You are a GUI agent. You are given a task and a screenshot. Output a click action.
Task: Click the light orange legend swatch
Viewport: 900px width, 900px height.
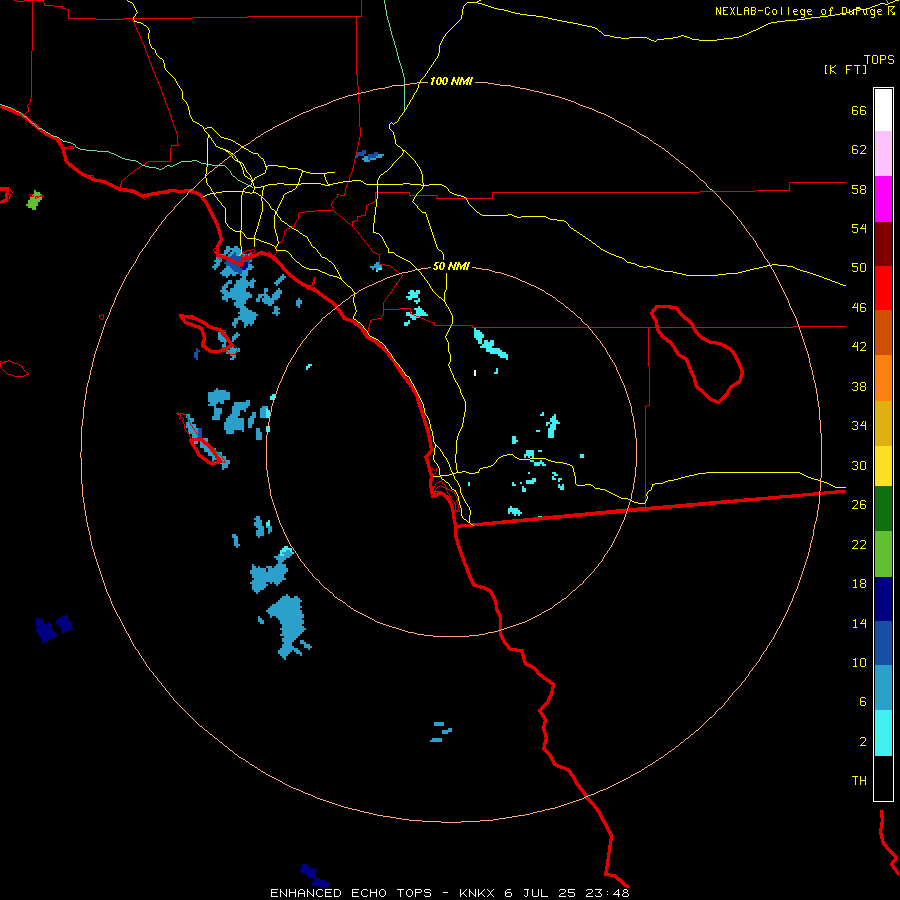[883, 378]
